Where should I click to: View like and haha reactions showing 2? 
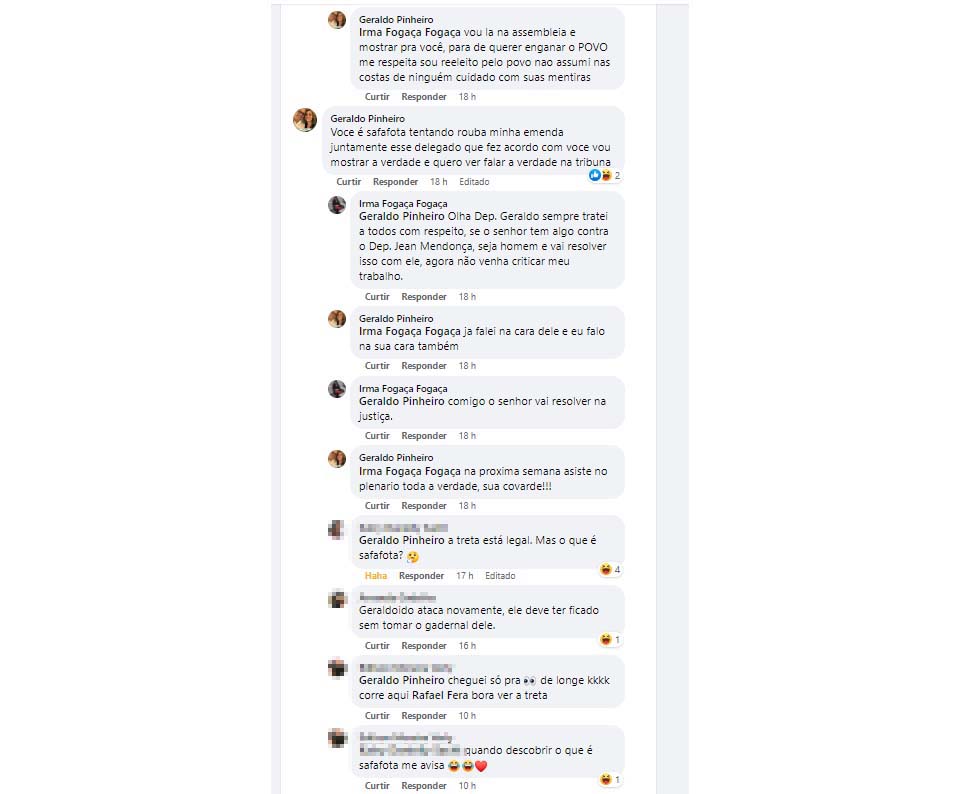tap(605, 176)
